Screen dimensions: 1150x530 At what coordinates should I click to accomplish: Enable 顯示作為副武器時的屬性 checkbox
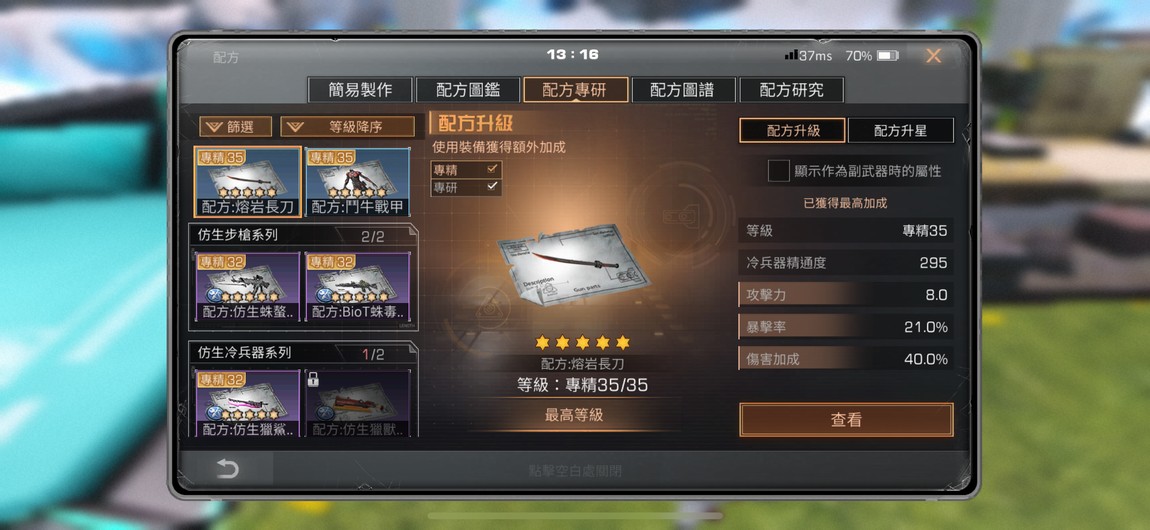click(778, 171)
